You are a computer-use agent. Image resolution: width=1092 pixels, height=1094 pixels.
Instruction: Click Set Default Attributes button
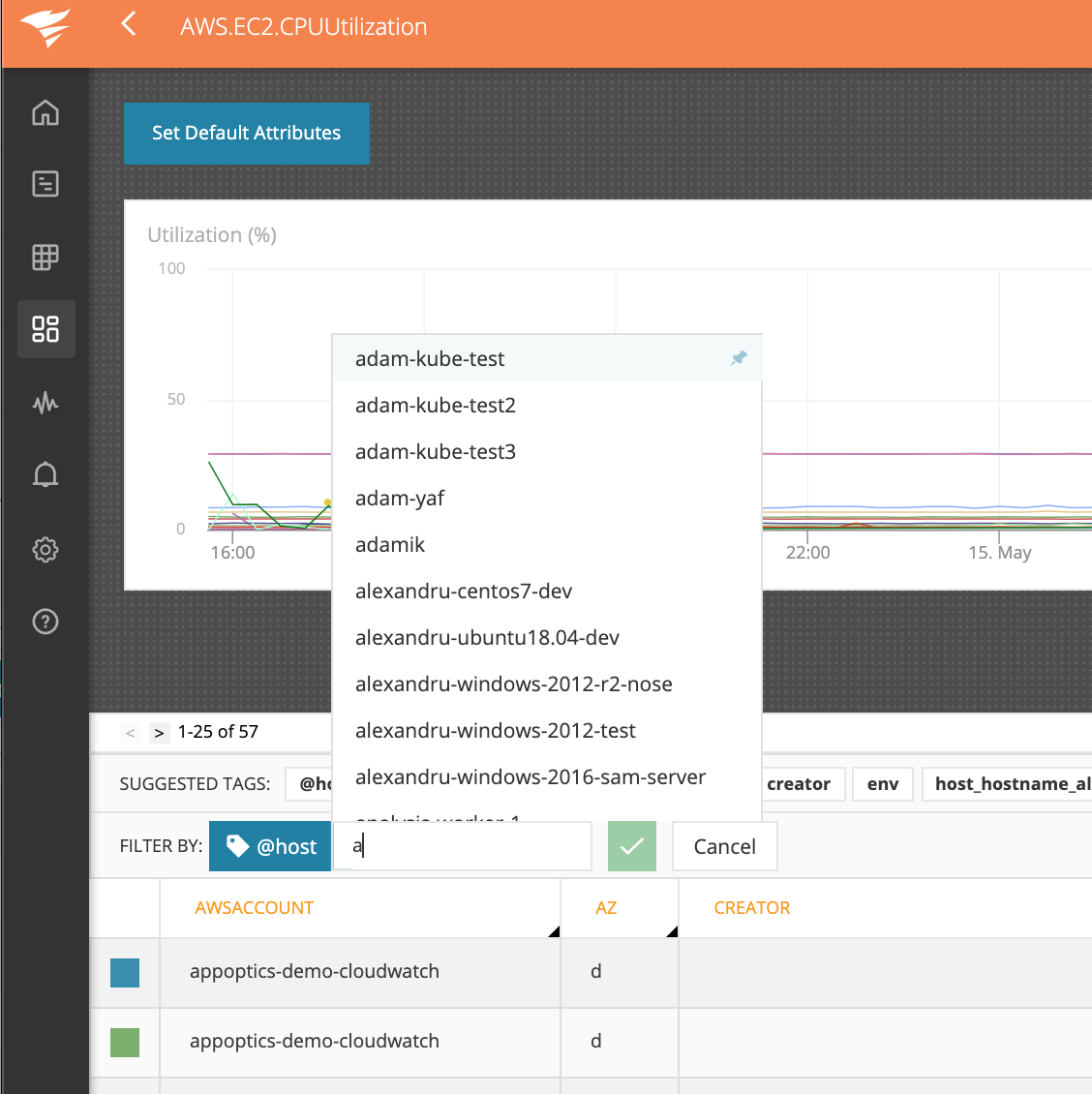click(246, 133)
